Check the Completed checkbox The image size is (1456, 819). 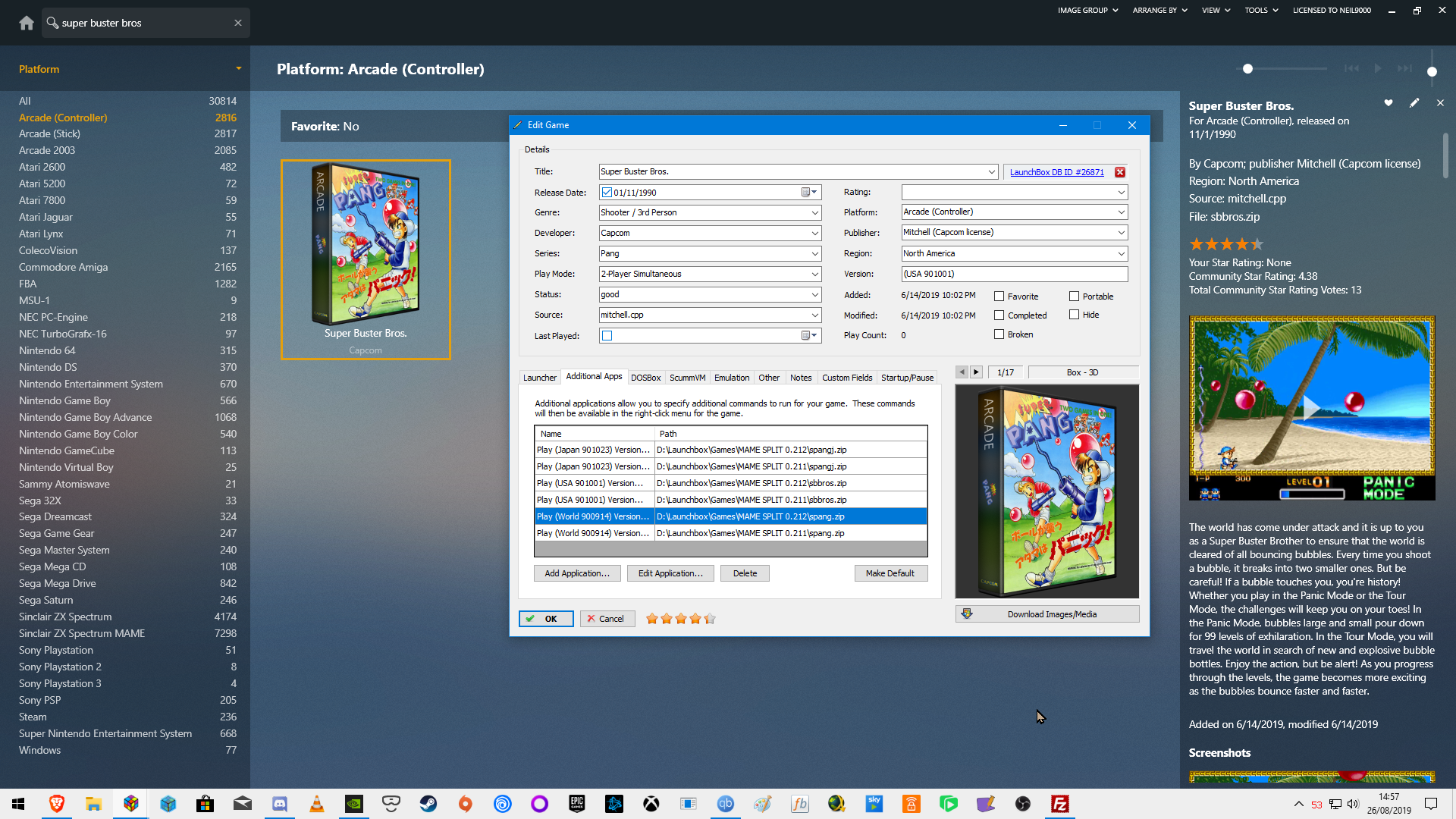[x=999, y=315]
